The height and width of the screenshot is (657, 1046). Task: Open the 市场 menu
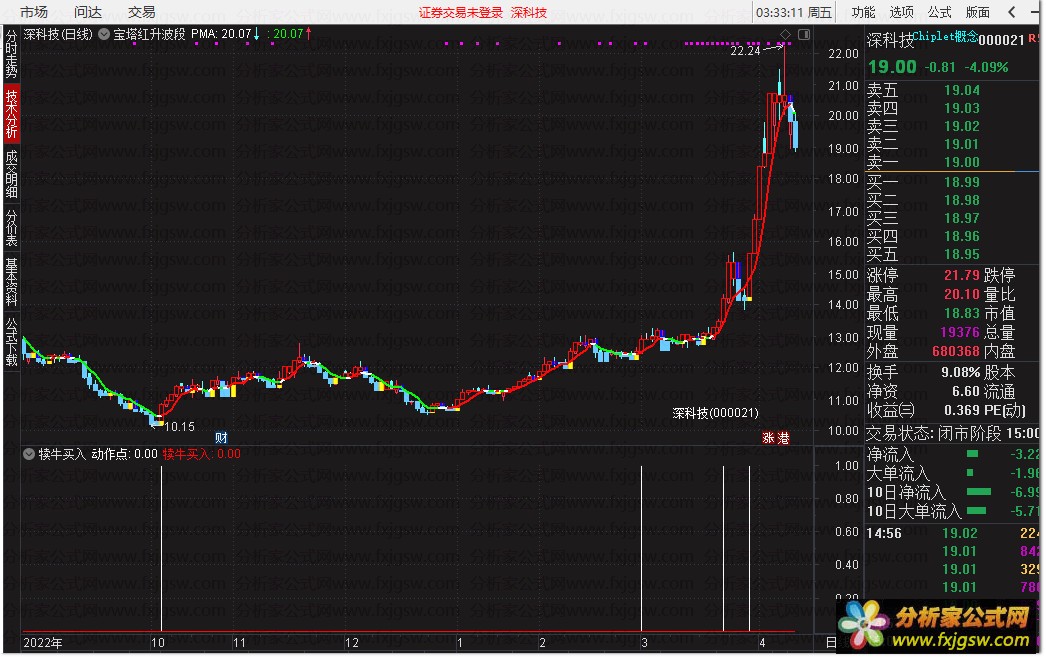click(33, 12)
